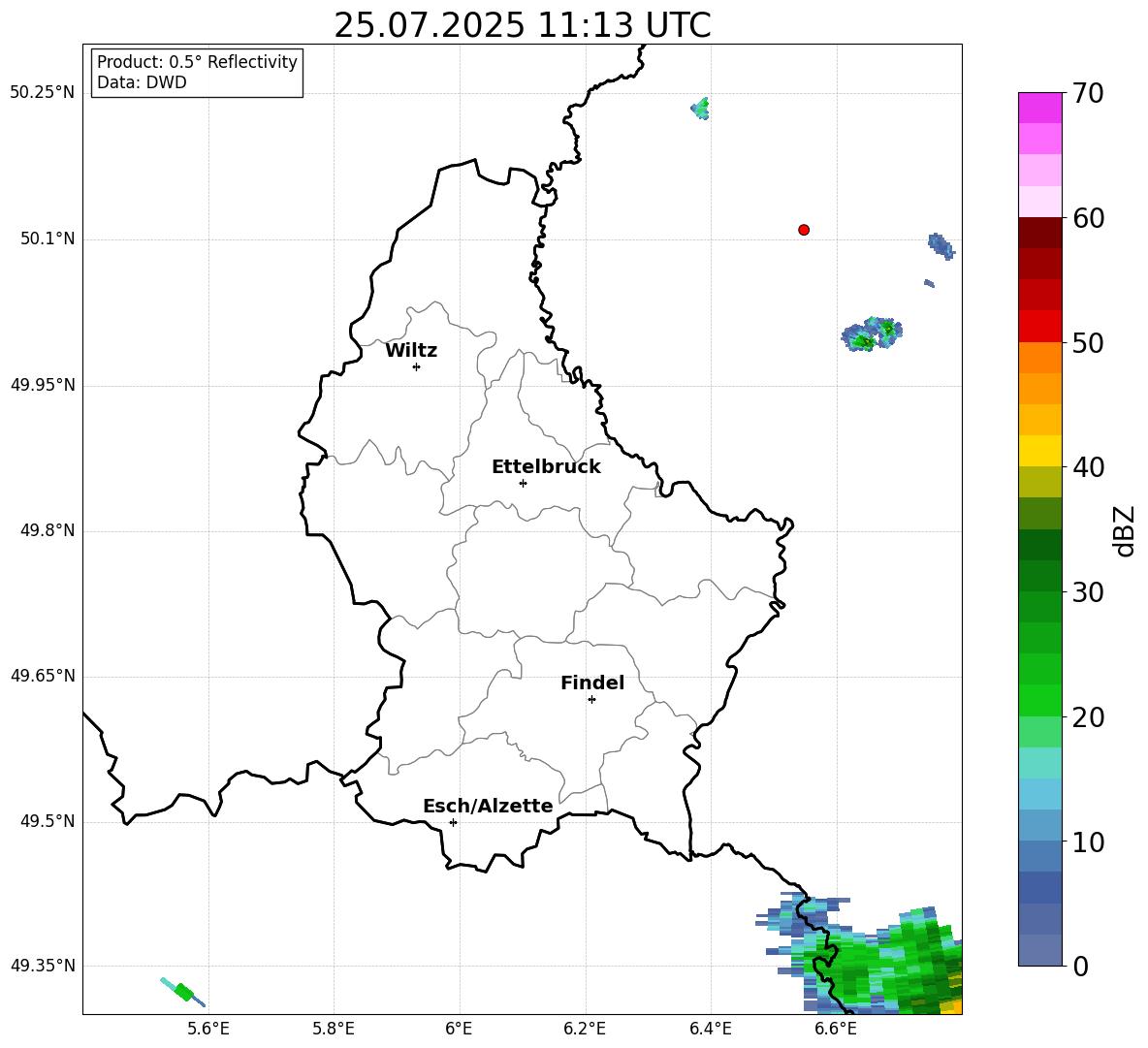Click the 30 colorbar tick label
This screenshot has height=1048, width=1148.
(x=1088, y=592)
